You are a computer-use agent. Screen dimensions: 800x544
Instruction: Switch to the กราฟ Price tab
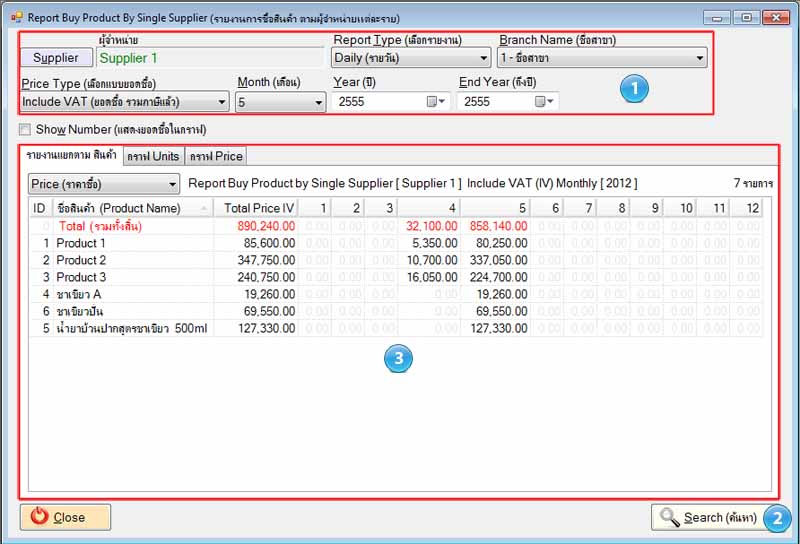click(215, 156)
